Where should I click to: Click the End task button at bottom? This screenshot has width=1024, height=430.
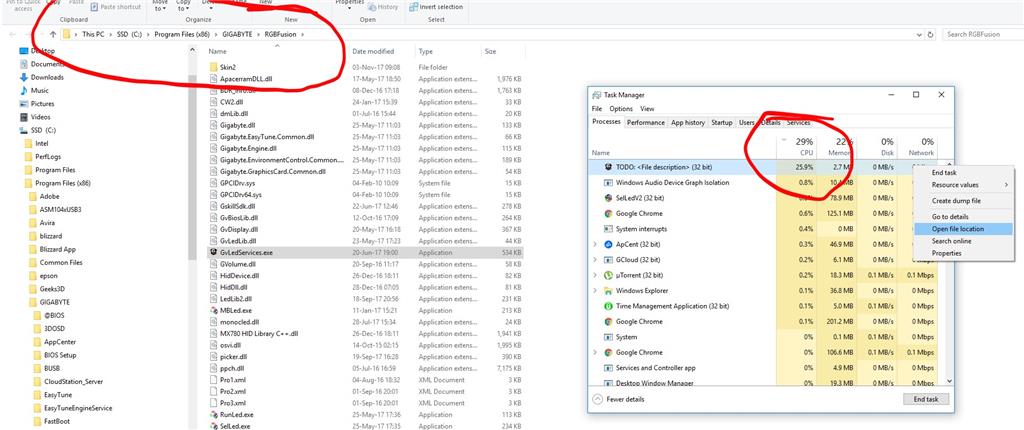(925, 399)
